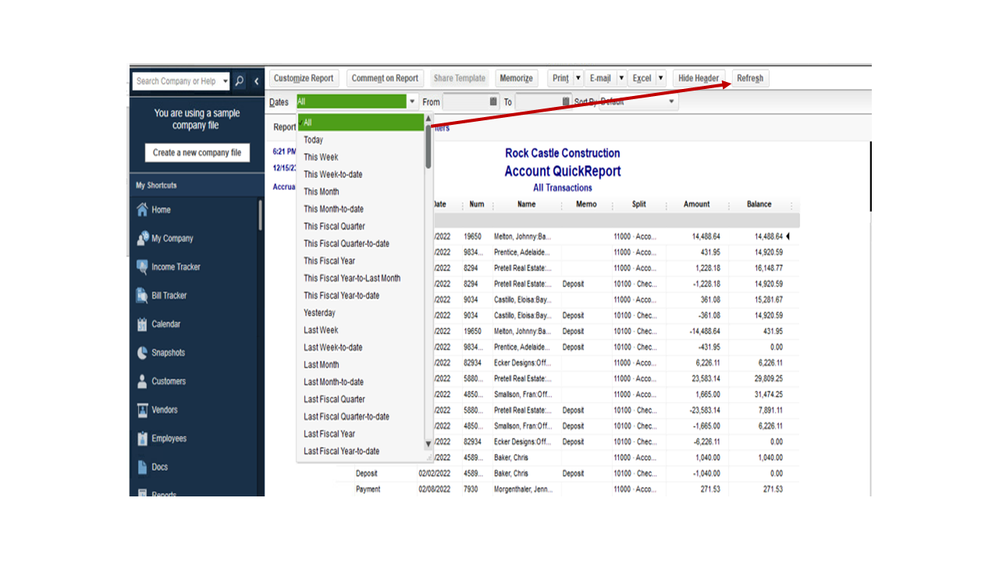
Task: Open the Print dropdown arrow
Action: point(578,78)
